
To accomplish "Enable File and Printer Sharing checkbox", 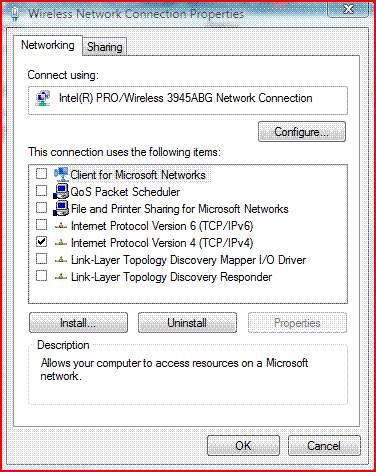I will (x=42, y=208).
